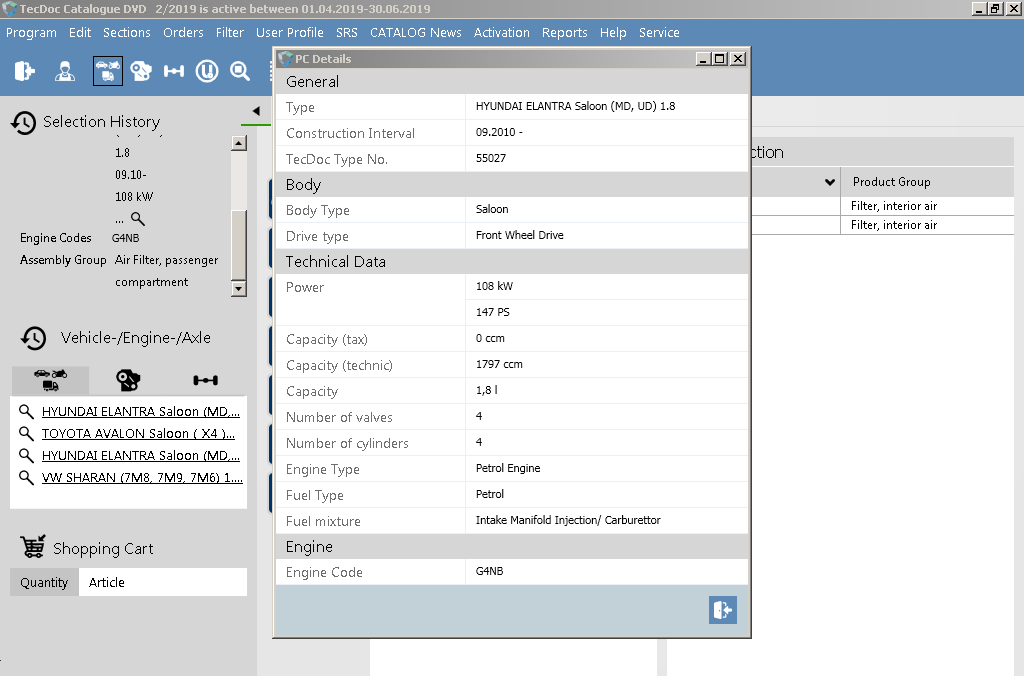Image resolution: width=1024 pixels, height=676 pixels.
Task: Click Selection History scrollbar down arrow
Action: (239, 288)
